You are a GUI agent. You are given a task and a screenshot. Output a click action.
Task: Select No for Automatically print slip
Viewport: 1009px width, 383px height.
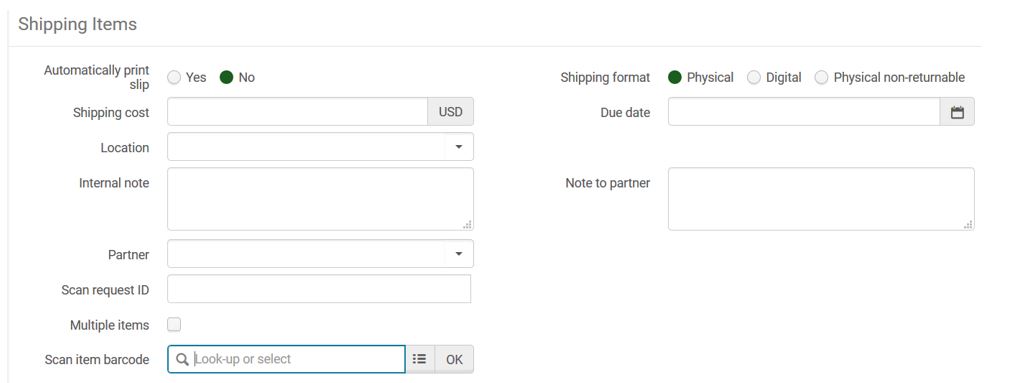coord(227,77)
